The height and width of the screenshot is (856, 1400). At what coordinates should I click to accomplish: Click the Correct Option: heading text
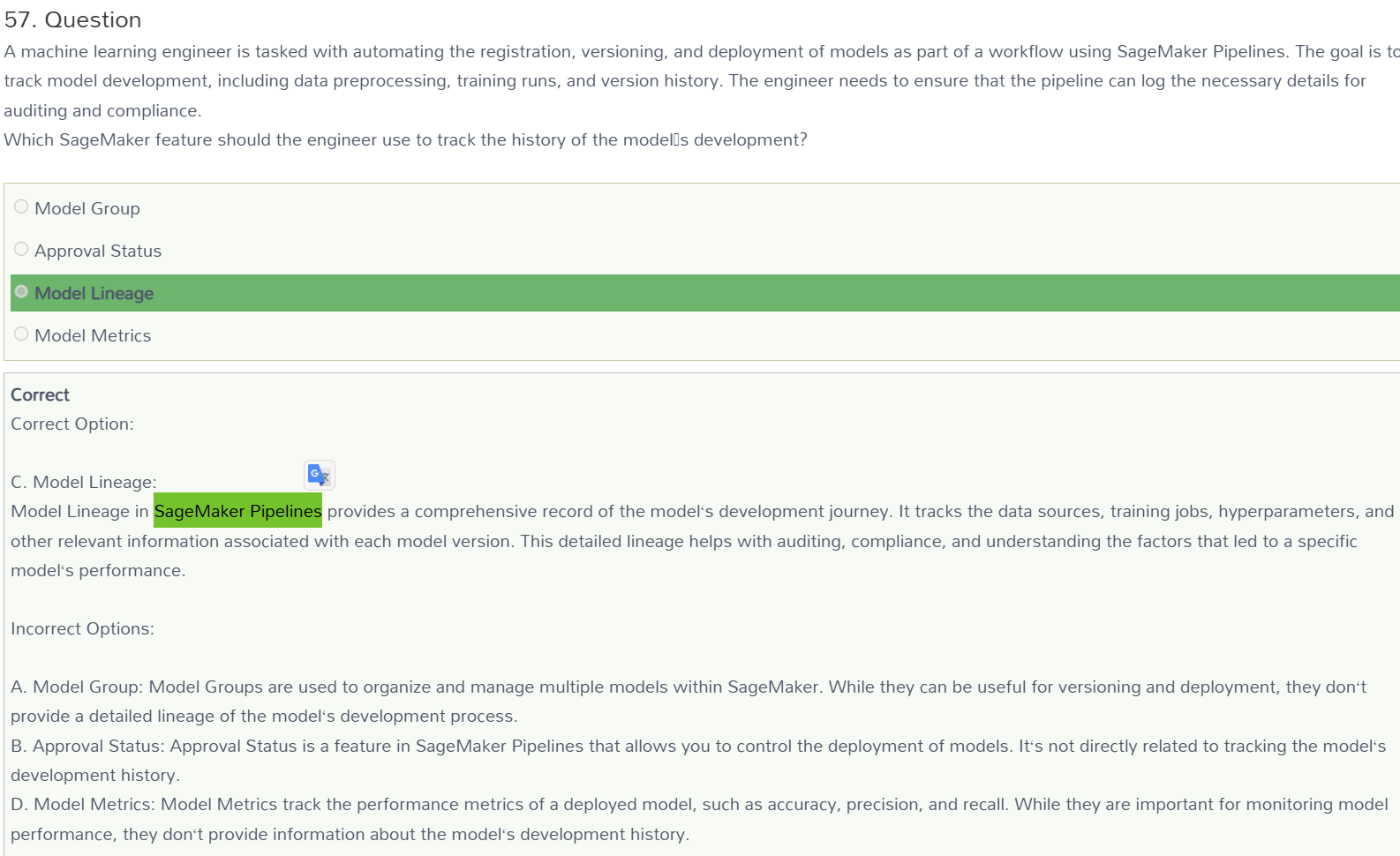pyautogui.click(x=72, y=424)
